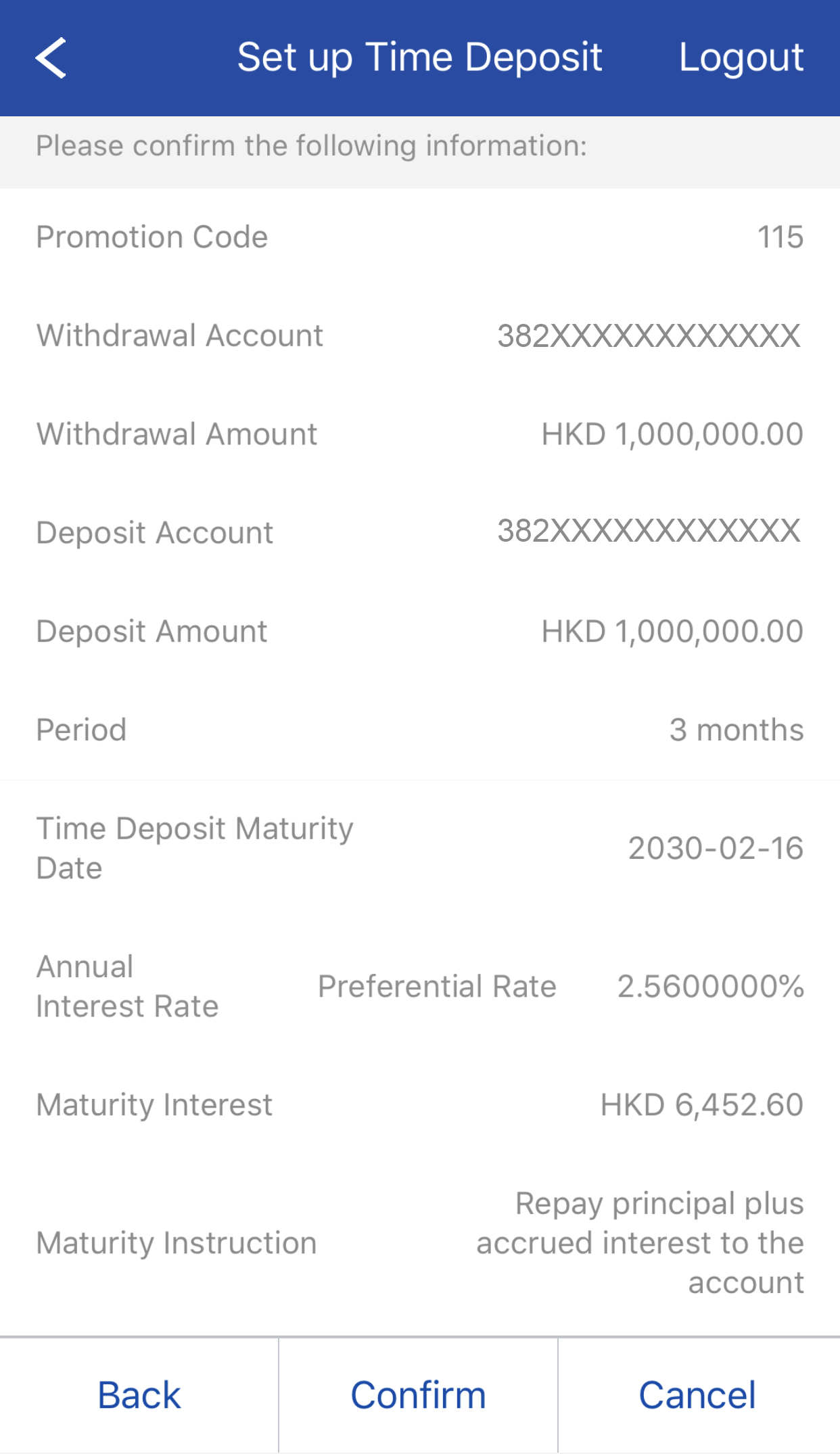The width and height of the screenshot is (840, 1454).
Task: Cancel the time deposit setup
Action: click(697, 1395)
